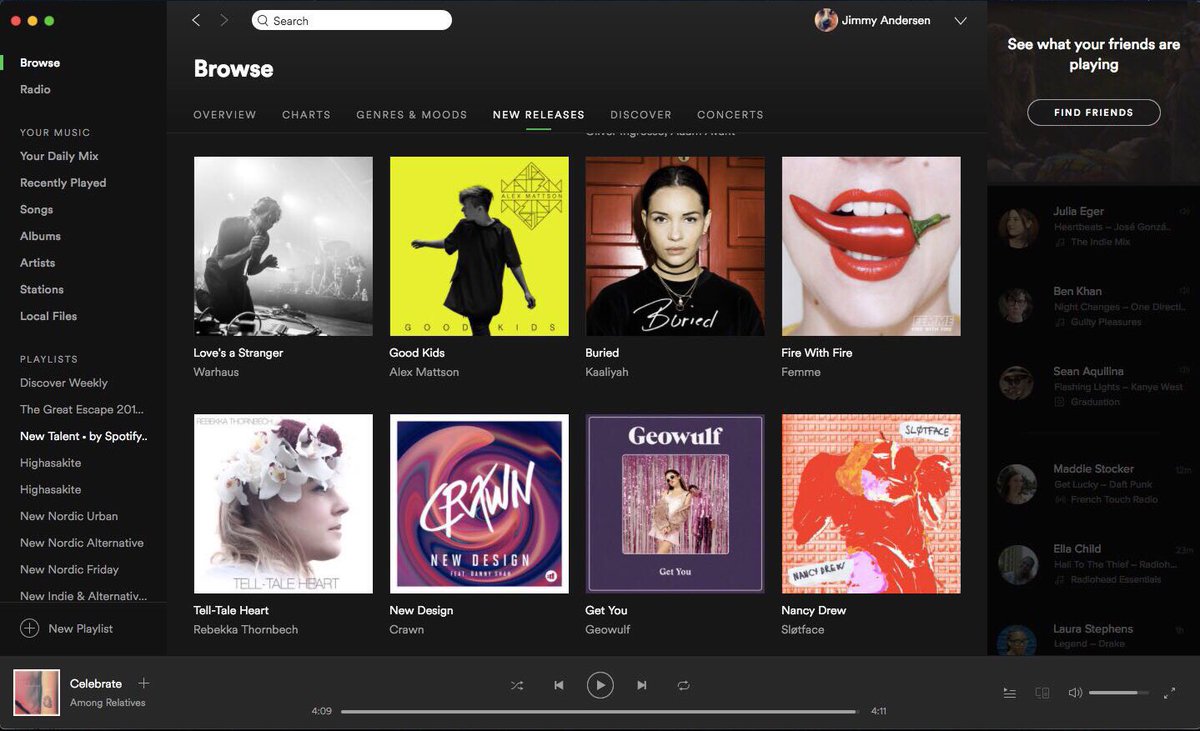Open the Good Kids album cover

(479, 246)
